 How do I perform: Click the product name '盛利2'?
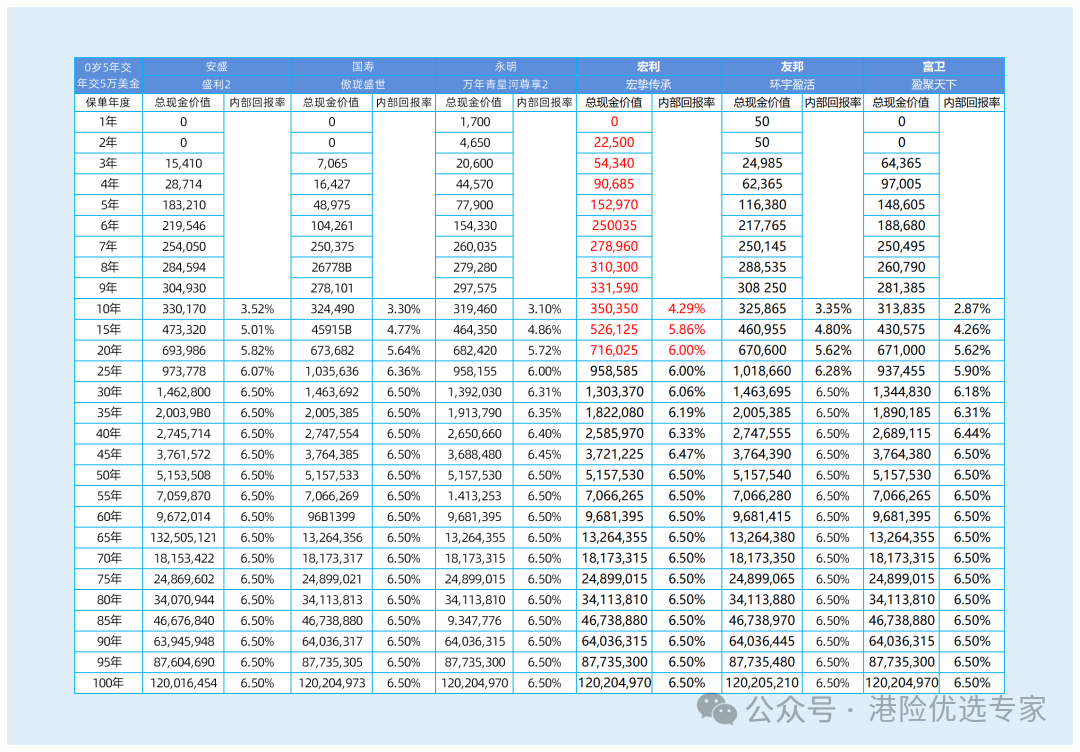[216, 85]
